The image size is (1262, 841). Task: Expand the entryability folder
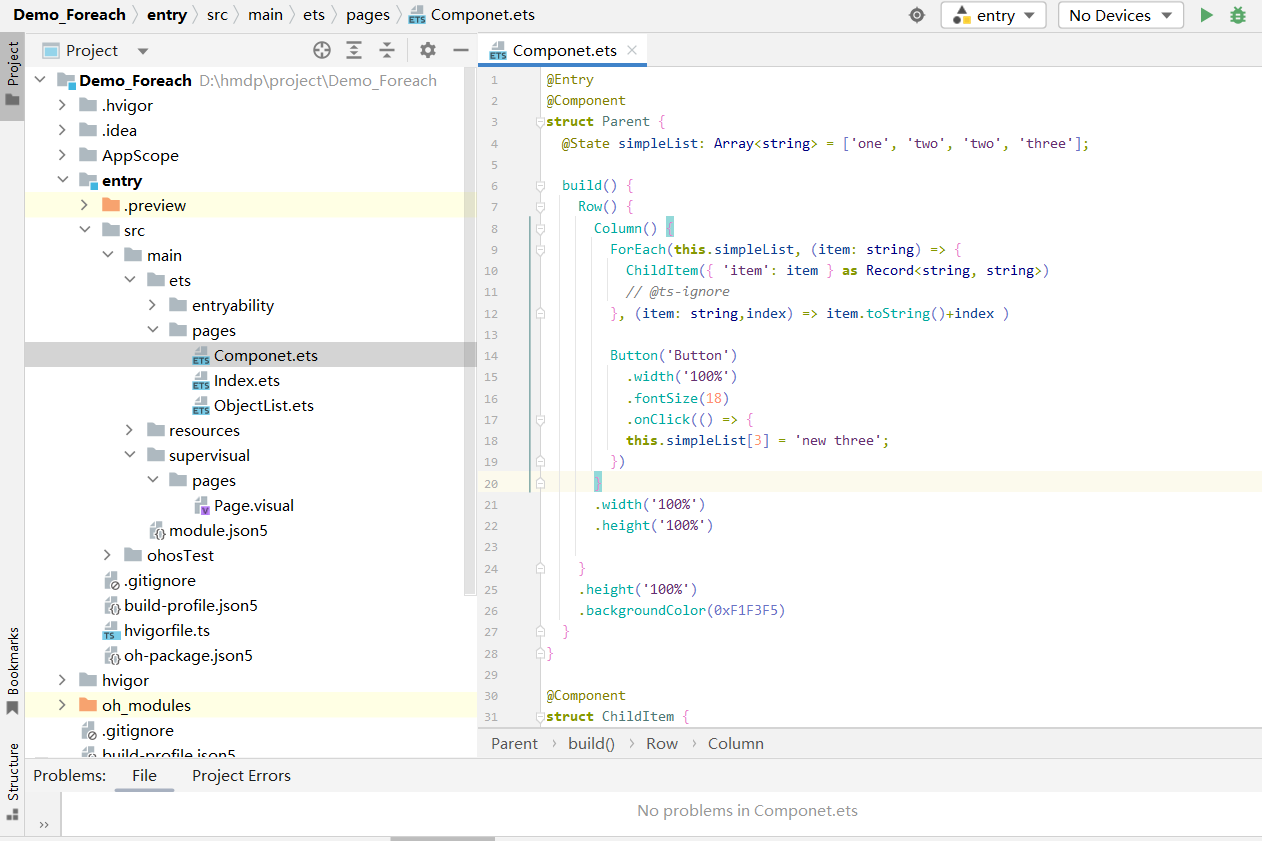tap(152, 305)
